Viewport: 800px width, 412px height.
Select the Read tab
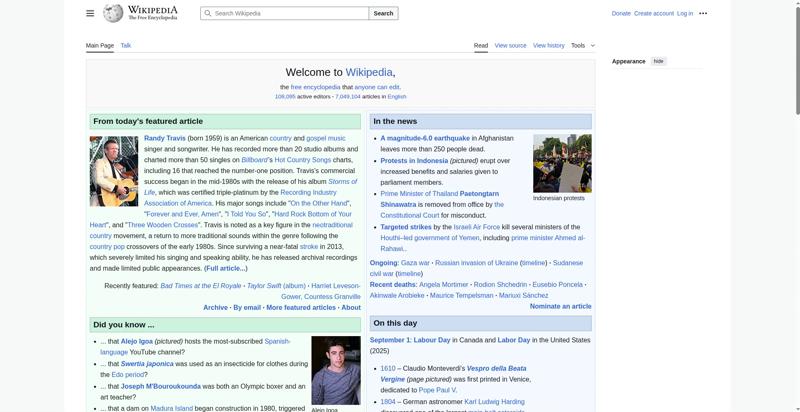tap(481, 45)
